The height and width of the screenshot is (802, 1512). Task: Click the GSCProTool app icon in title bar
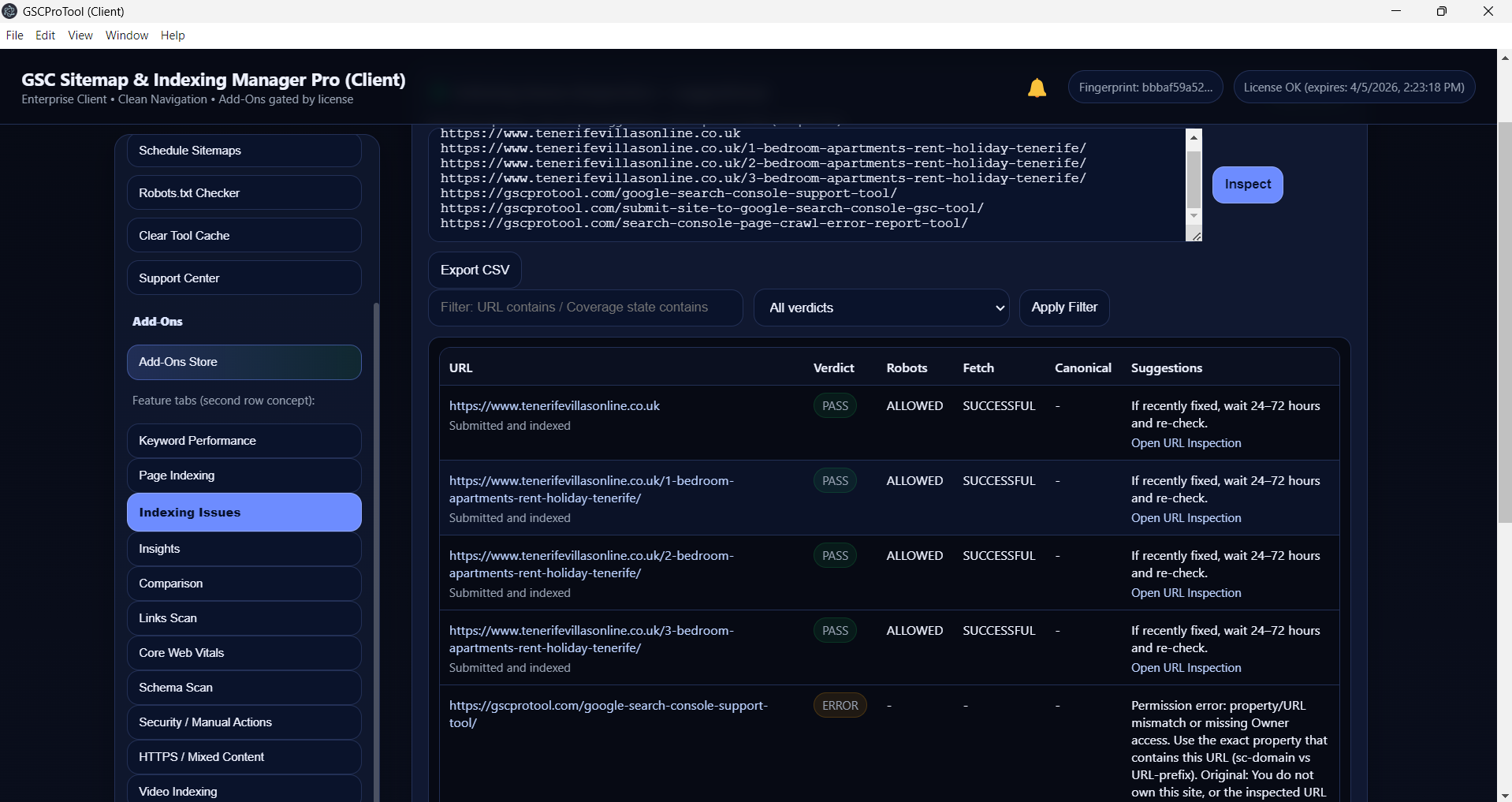pyautogui.click(x=9, y=11)
